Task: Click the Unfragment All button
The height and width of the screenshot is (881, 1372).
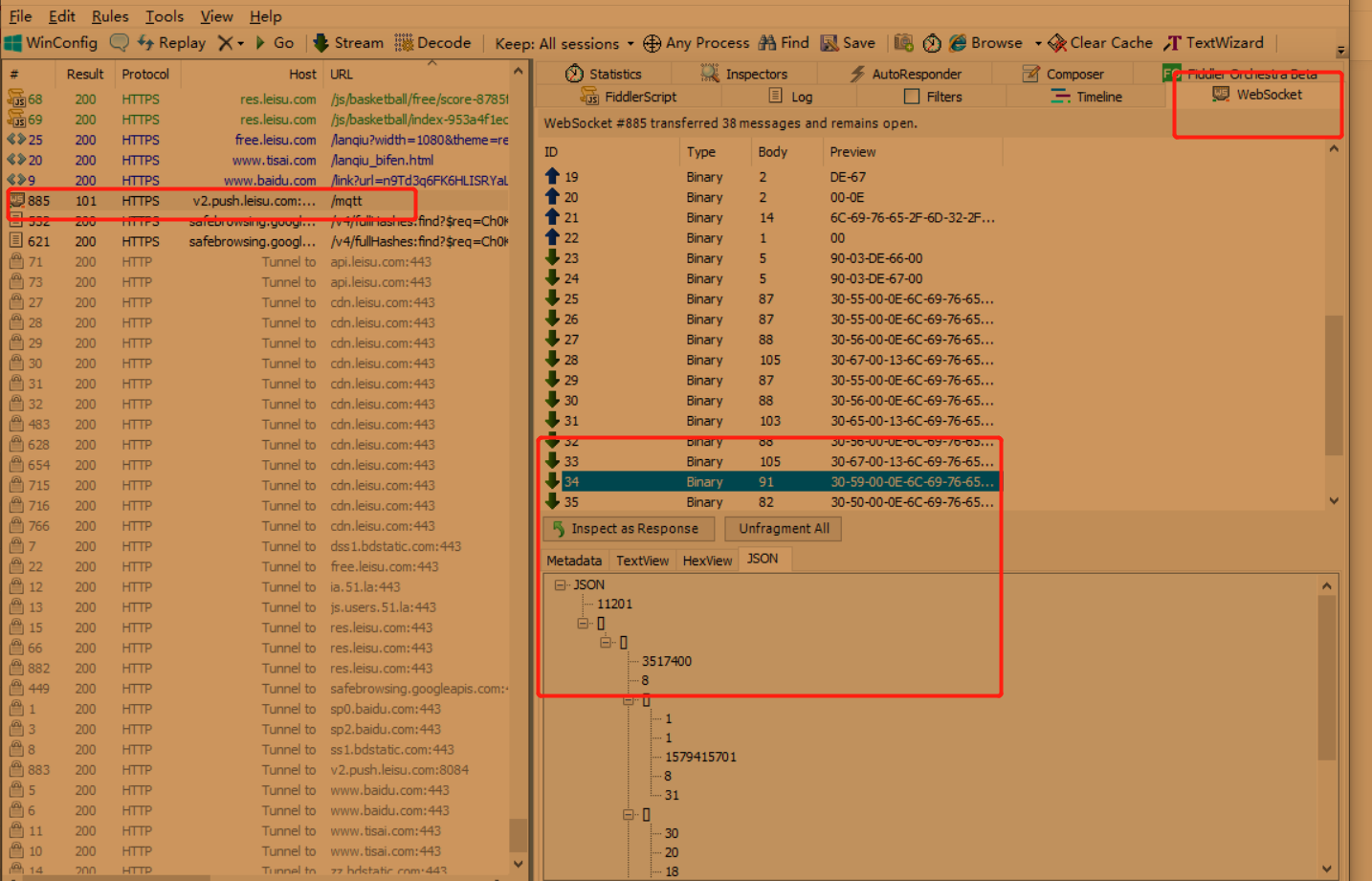Action: coord(784,529)
